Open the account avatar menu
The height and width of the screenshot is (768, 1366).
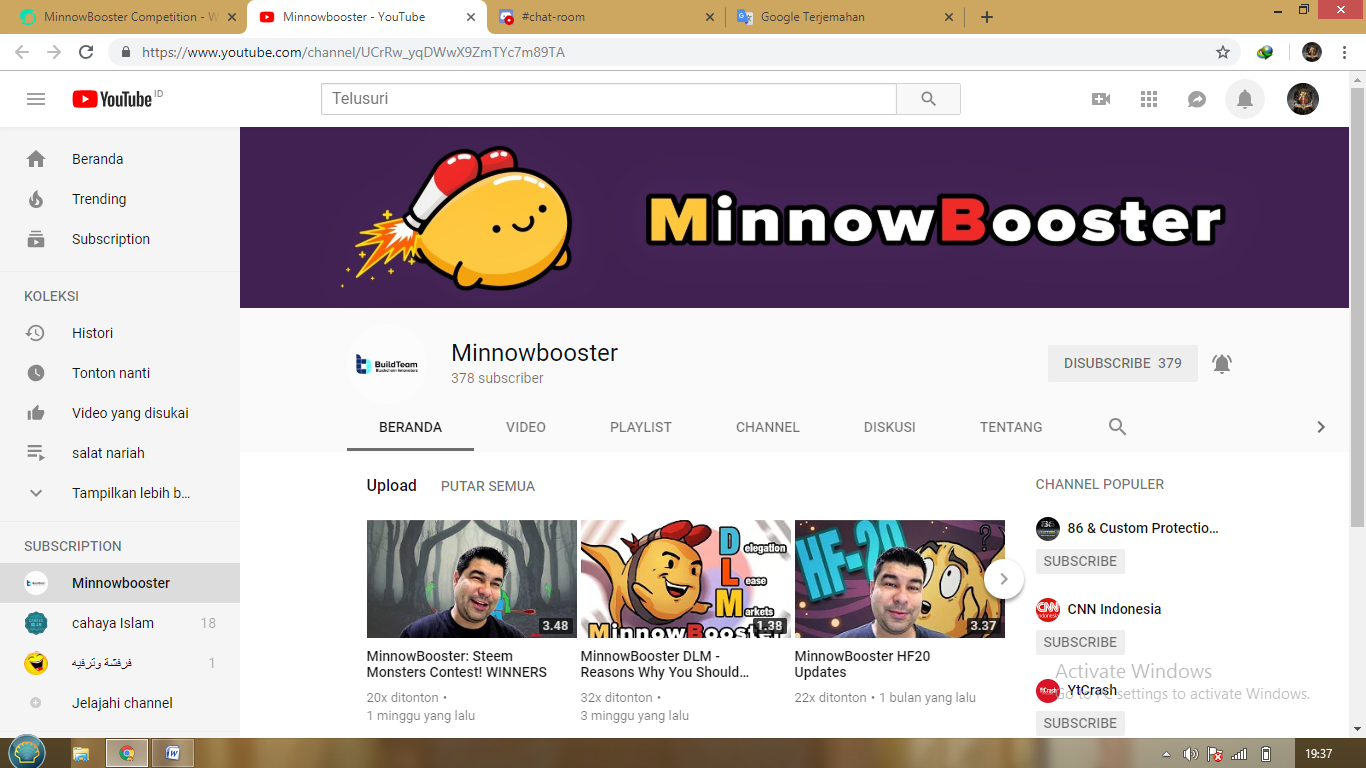(x=1303, y=99)
